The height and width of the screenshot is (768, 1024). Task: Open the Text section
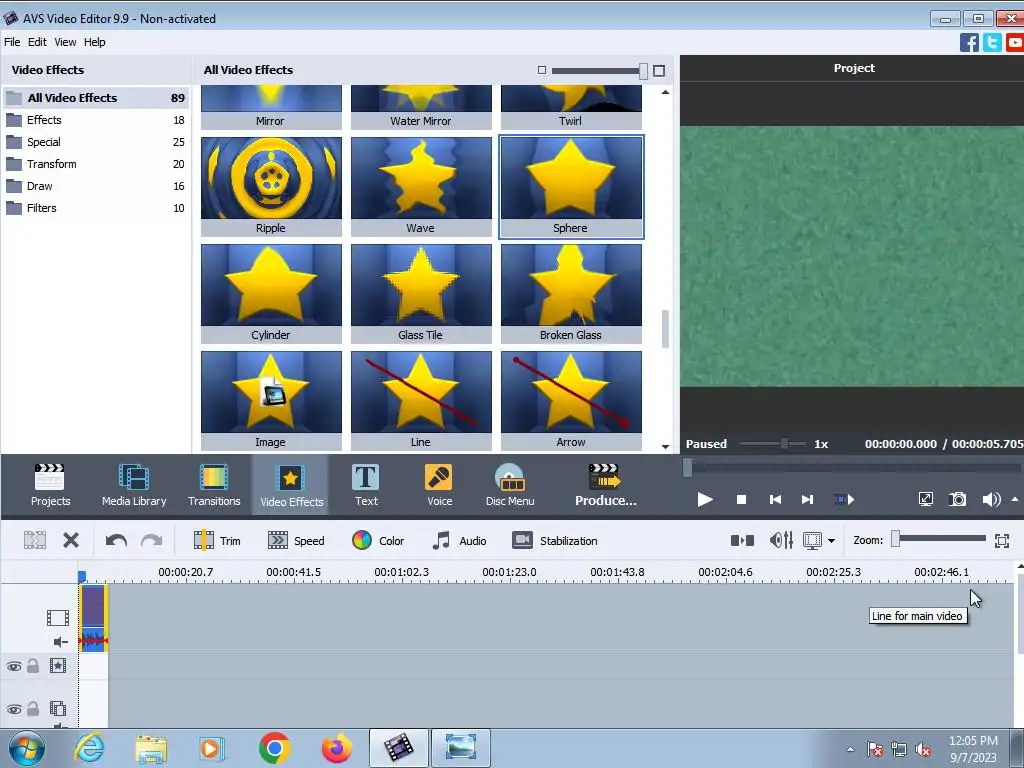coord(366,485)
